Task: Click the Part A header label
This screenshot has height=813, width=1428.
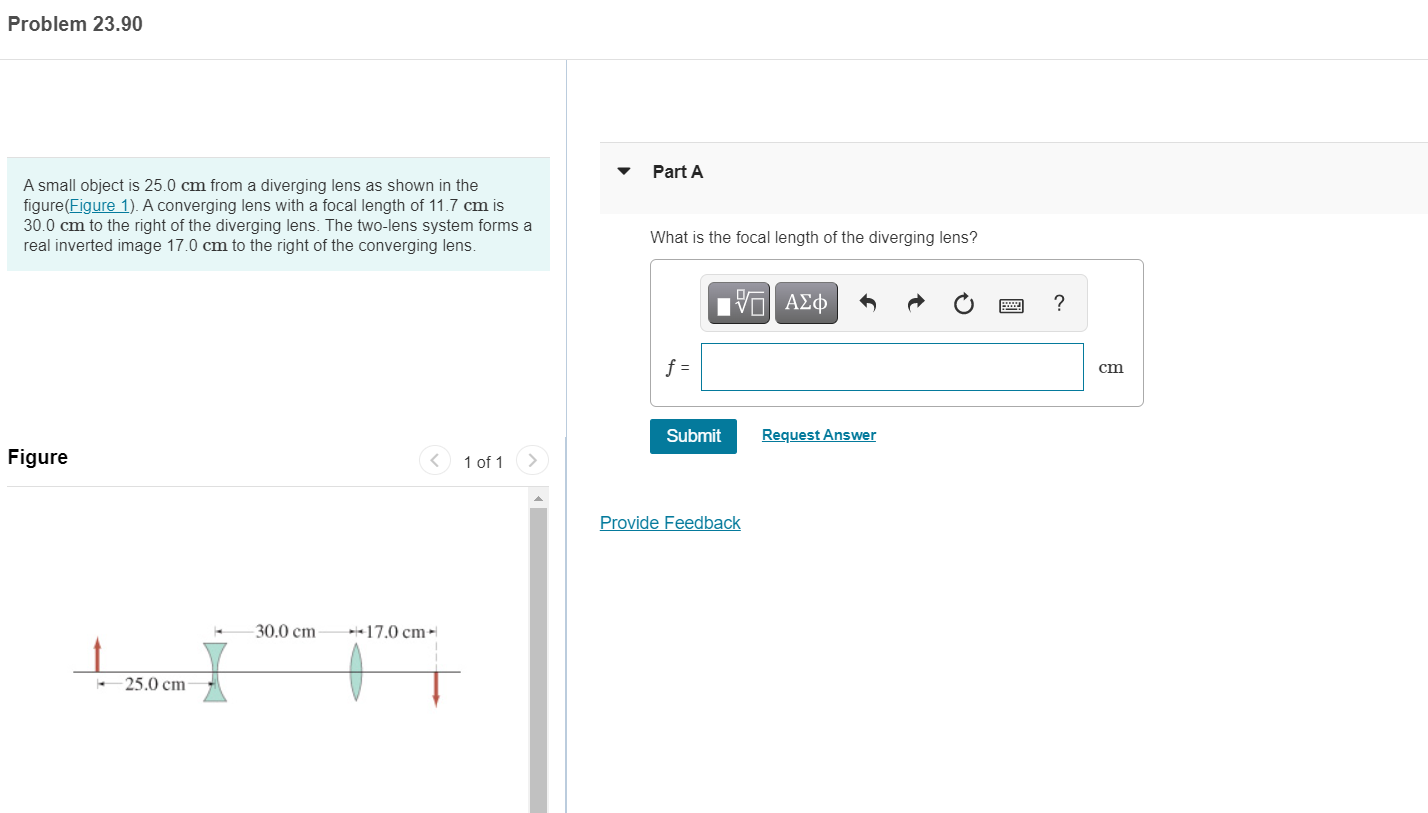Action: click(x=678, y=172)
